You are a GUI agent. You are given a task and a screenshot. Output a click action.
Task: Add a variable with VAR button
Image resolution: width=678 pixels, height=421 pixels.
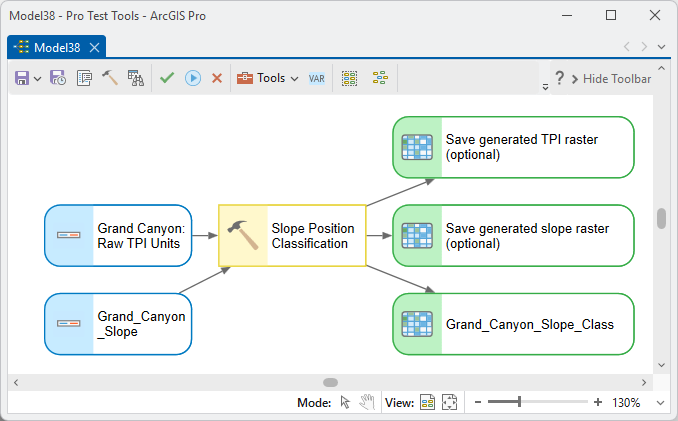click(317, 79)
